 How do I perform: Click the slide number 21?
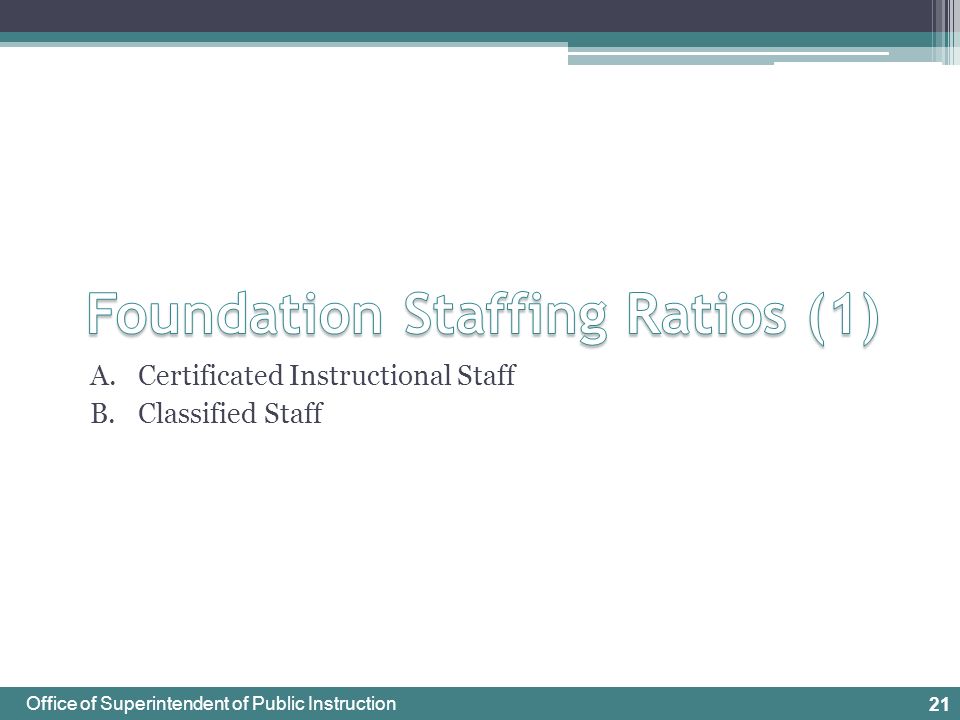coord(939,704)
